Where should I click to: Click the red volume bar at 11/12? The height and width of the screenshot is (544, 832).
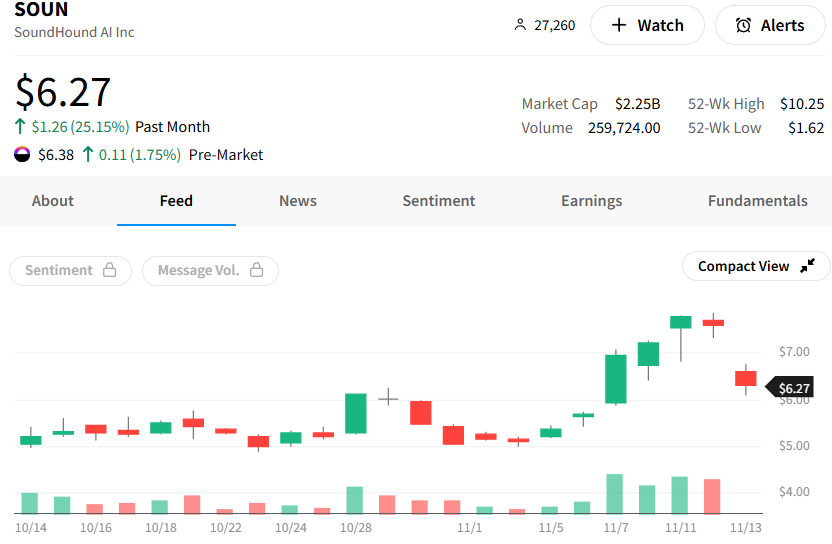pos(712,496)
